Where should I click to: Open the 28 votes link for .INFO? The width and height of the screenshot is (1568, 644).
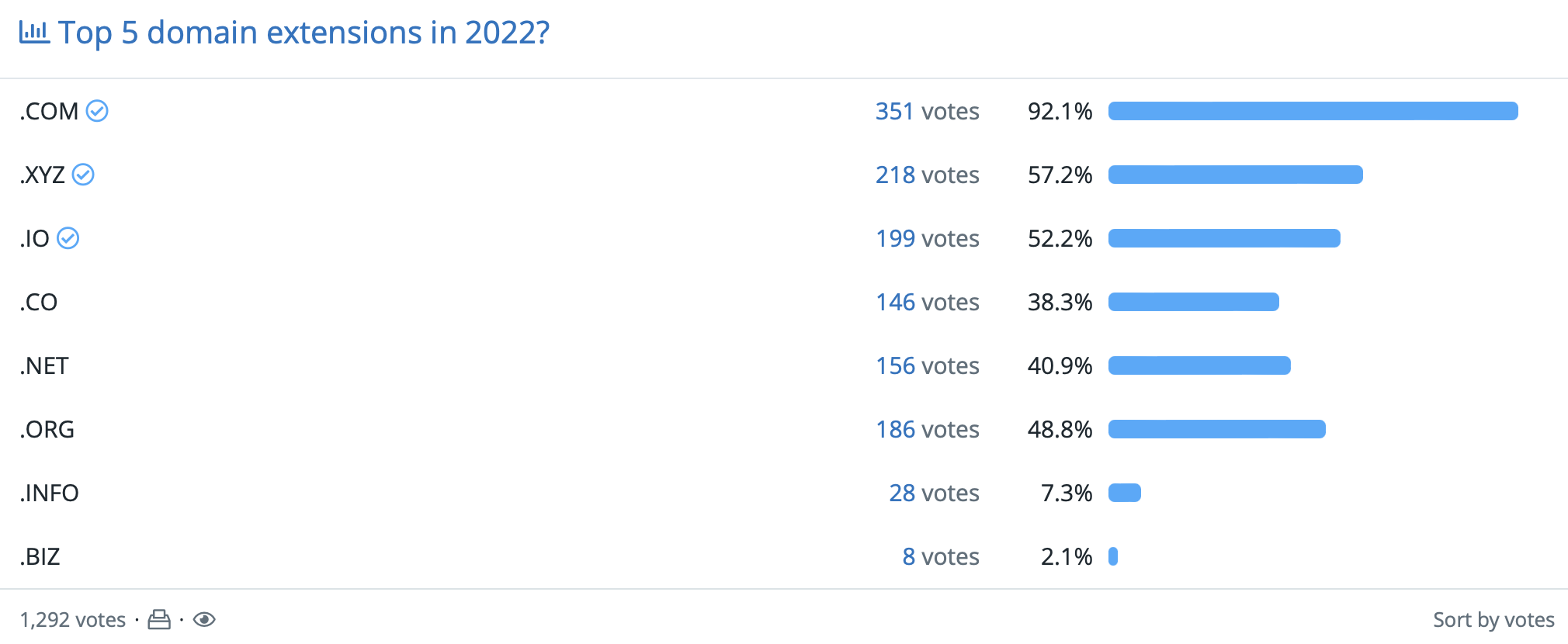point(934,493)
